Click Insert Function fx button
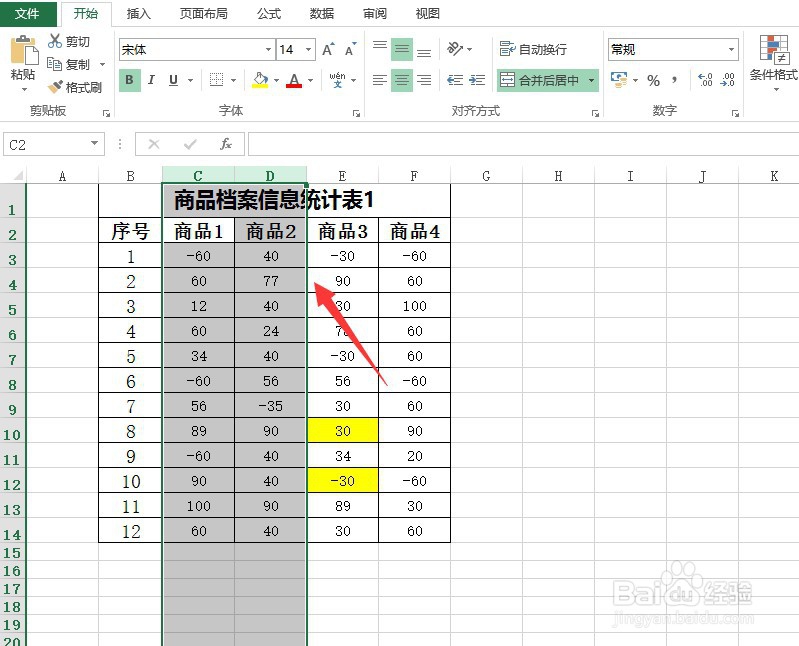799x646 pixels. (x=226, y=144)
